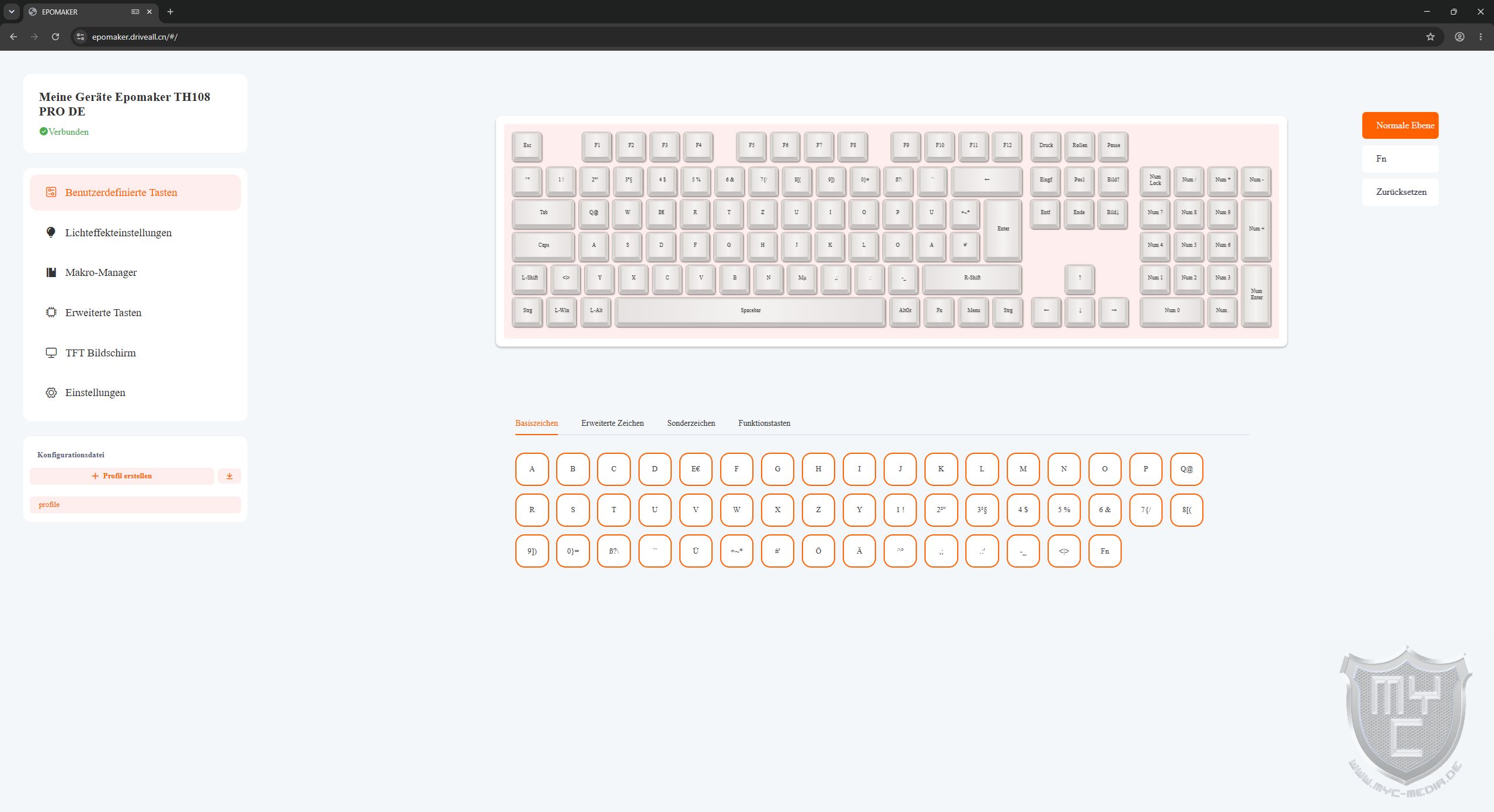
Task: Select the configuration entry named profile
Action: (135, 505)
